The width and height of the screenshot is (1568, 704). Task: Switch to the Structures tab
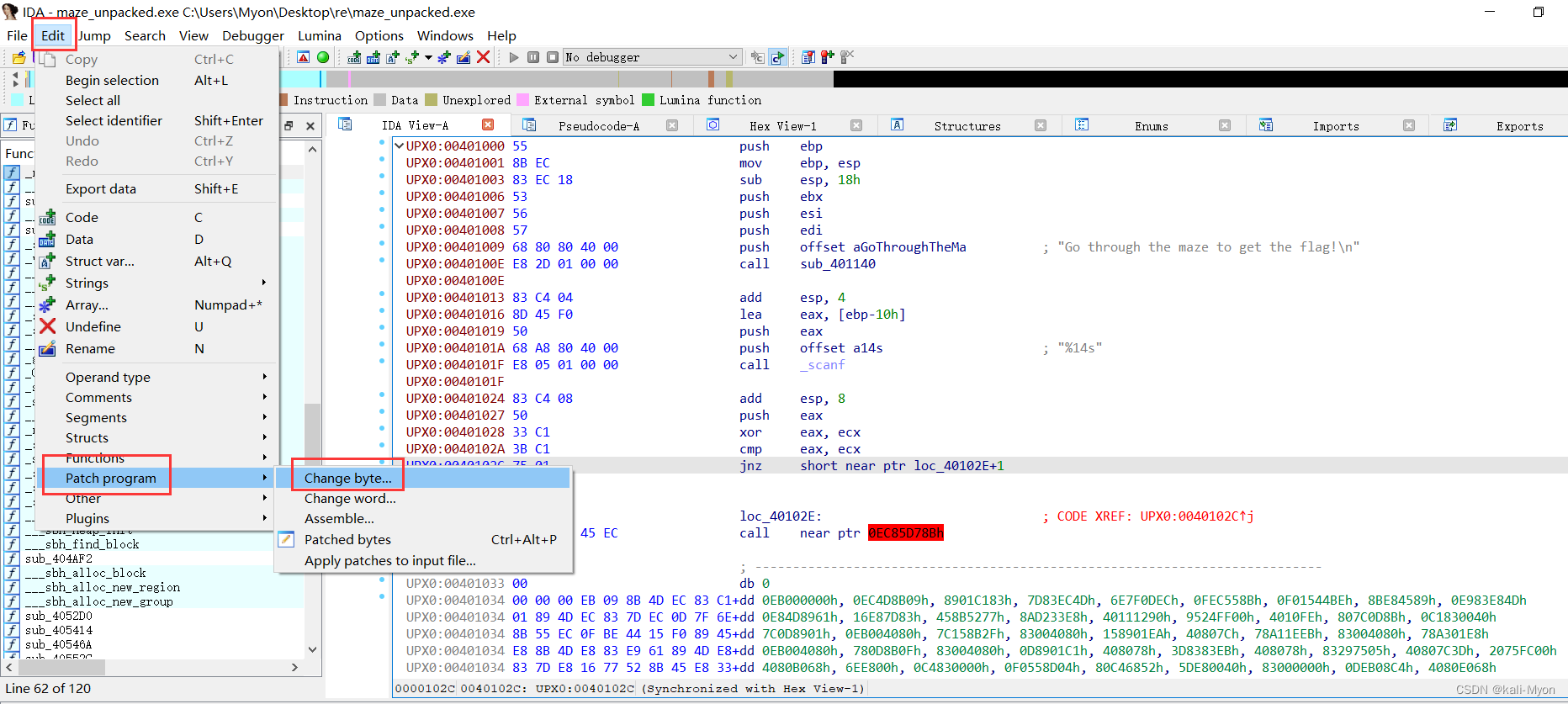point(967,125)
